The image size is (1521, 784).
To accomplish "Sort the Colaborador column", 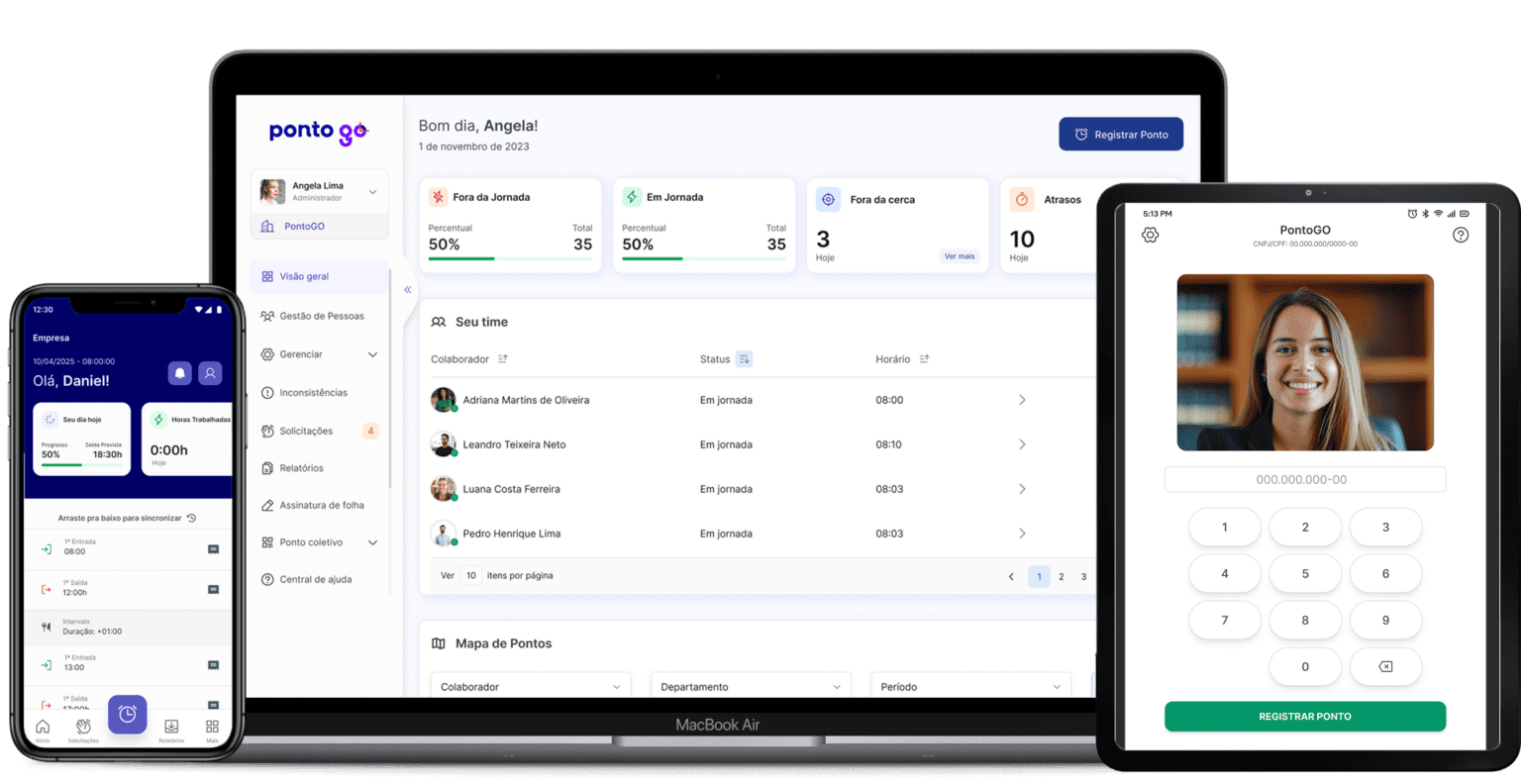I will pos(503,359).
